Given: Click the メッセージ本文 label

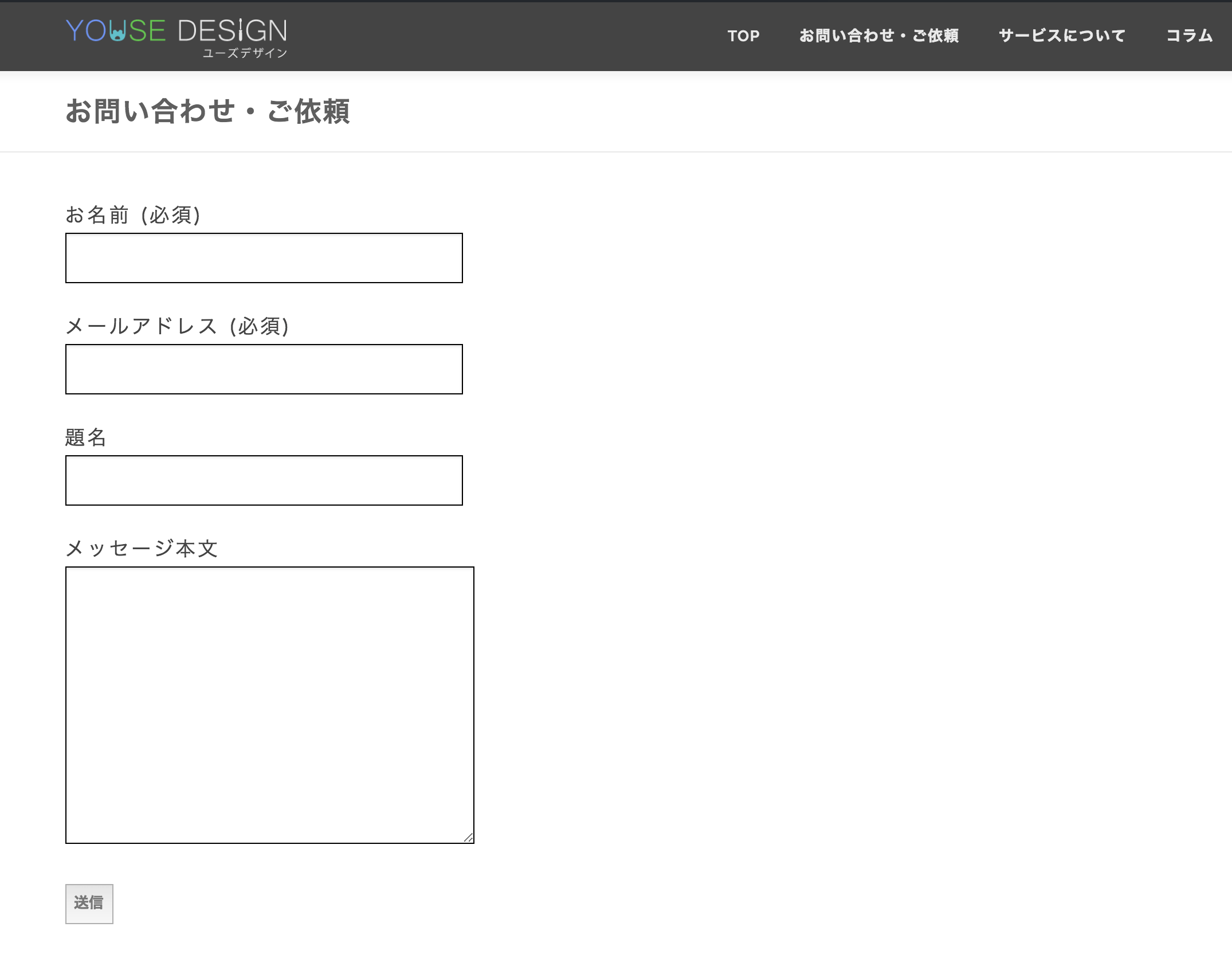Looking at the screenshot, I should 142,548.
